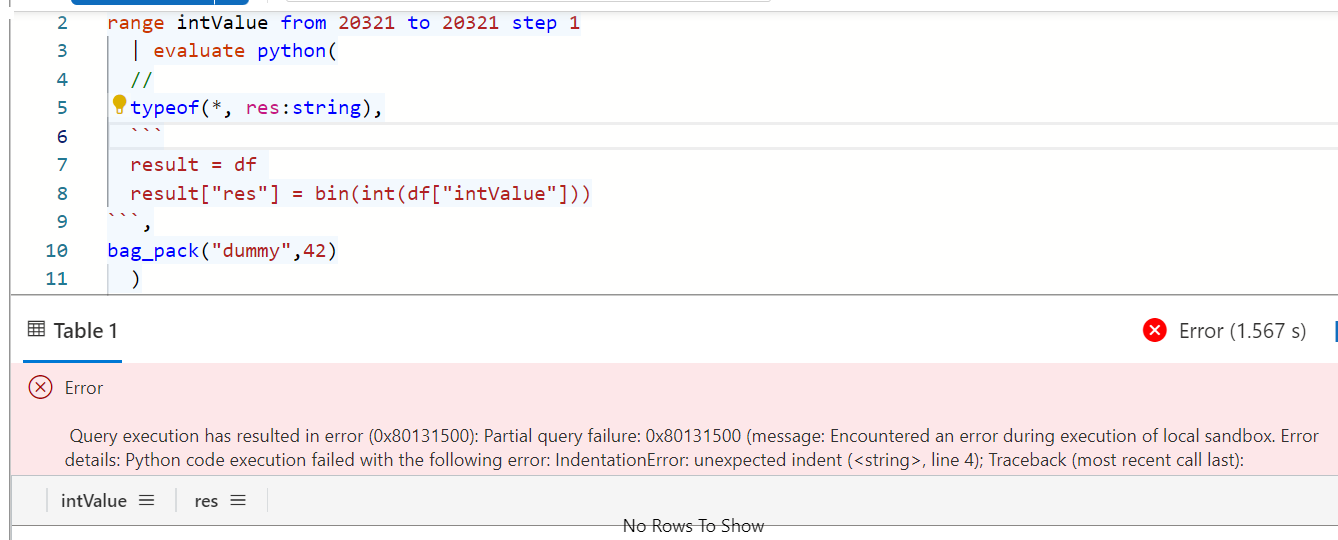The width and height of the screenshot is (1338, 540).
Task: Click the 'result = df' code line
Action: click(x=194, y=164)
